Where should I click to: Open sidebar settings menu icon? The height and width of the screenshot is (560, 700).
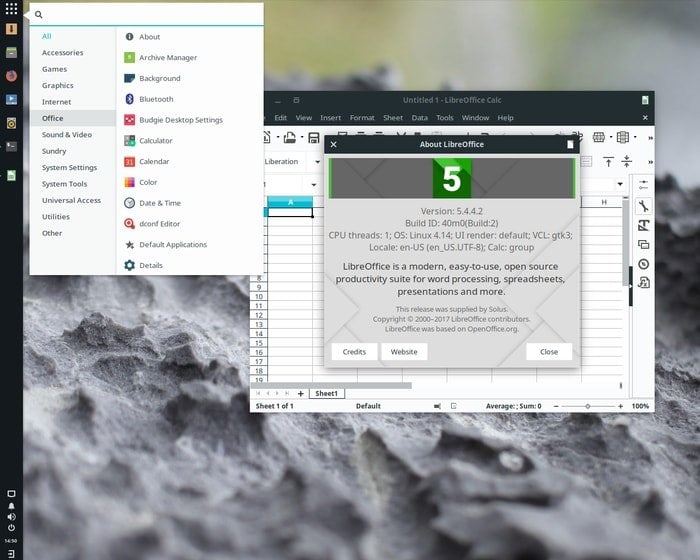[643, 184]
